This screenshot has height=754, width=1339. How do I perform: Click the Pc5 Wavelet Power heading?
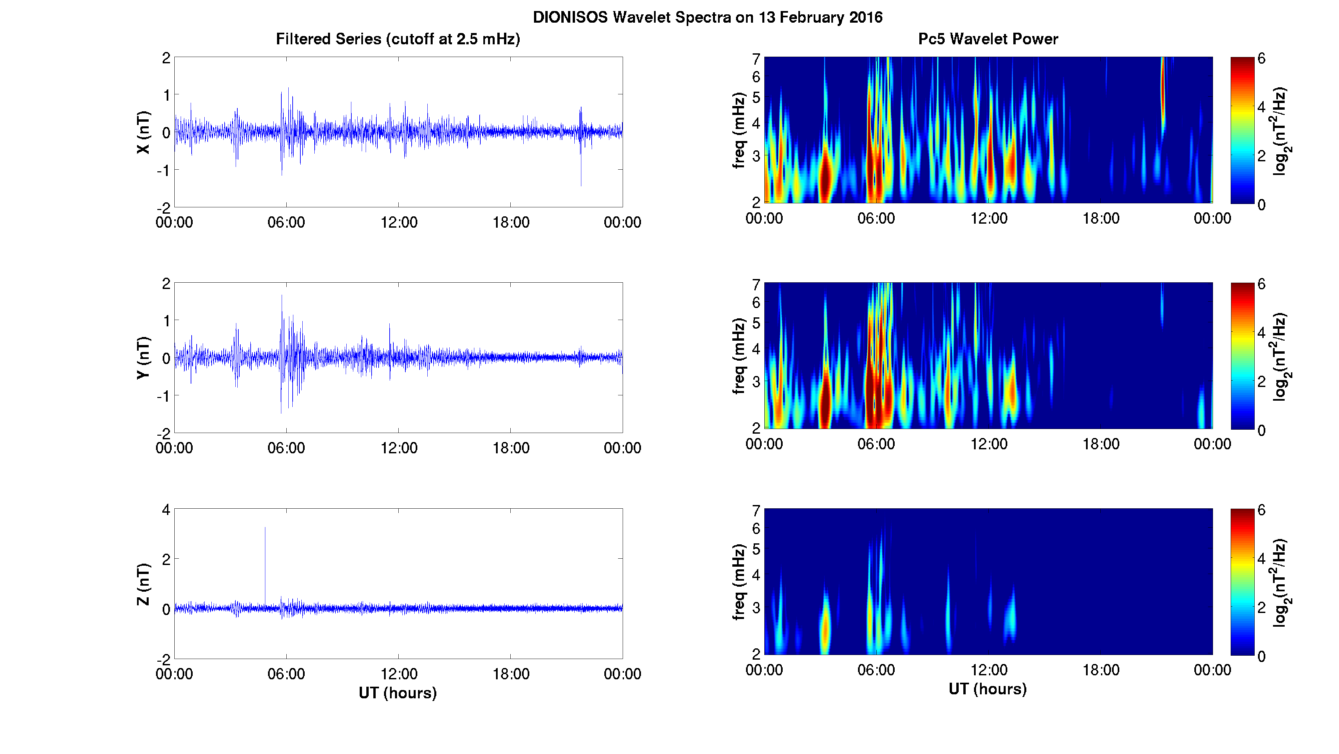tap(988, 39)
